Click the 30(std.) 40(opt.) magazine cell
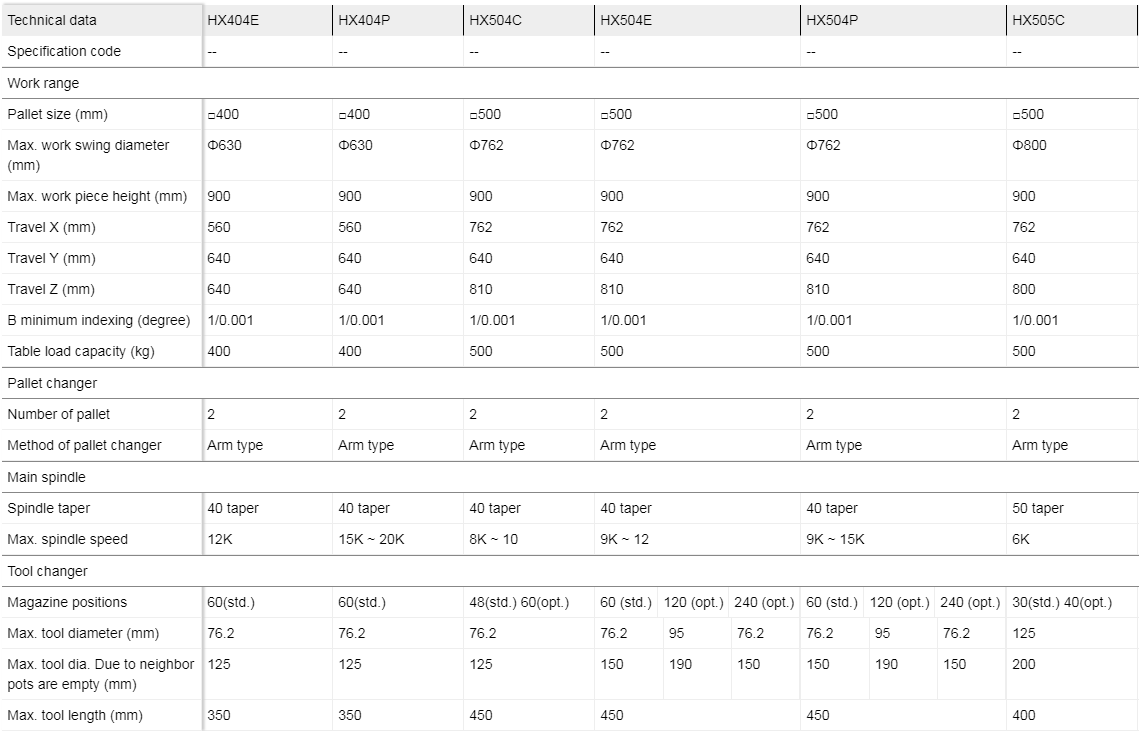The image size is (1139, 731). [x=1061, y=602]
